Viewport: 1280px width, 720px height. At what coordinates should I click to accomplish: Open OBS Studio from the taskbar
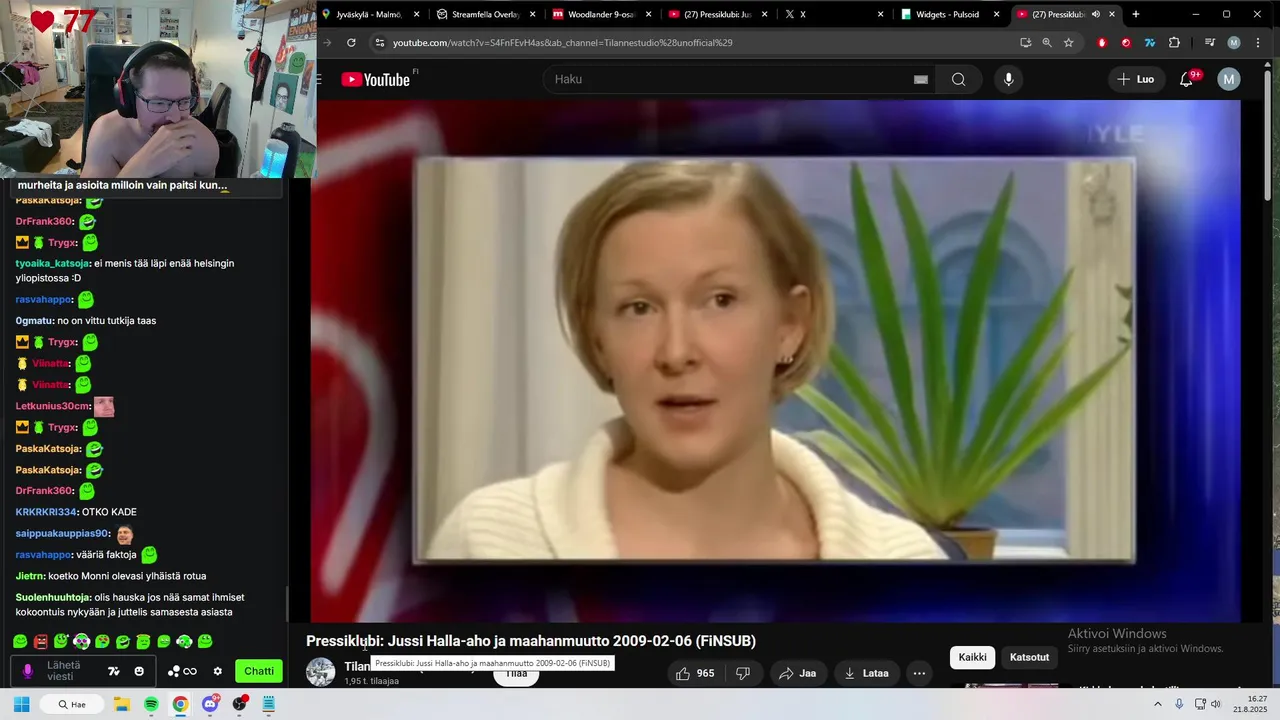239,704
